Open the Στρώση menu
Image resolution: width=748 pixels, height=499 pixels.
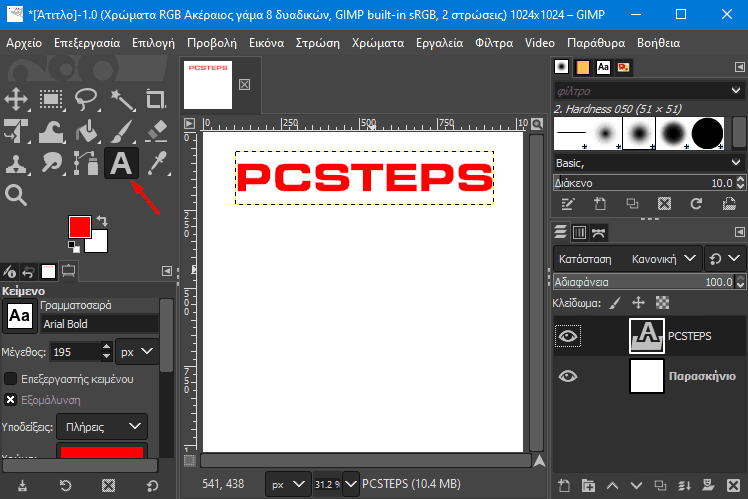coord(318,43)
